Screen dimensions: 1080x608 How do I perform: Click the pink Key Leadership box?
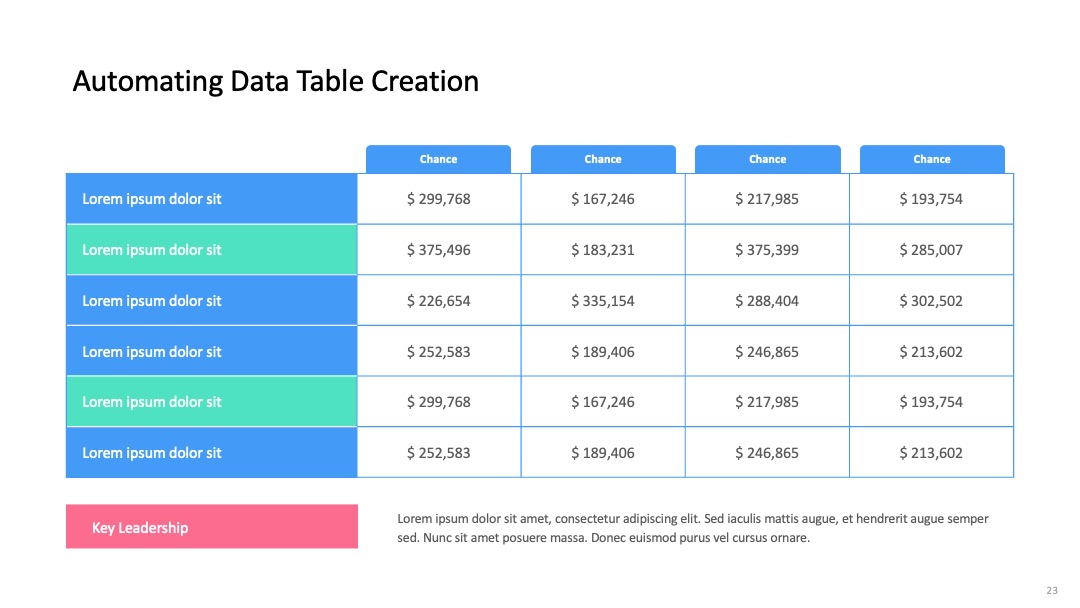click(212, 527)
